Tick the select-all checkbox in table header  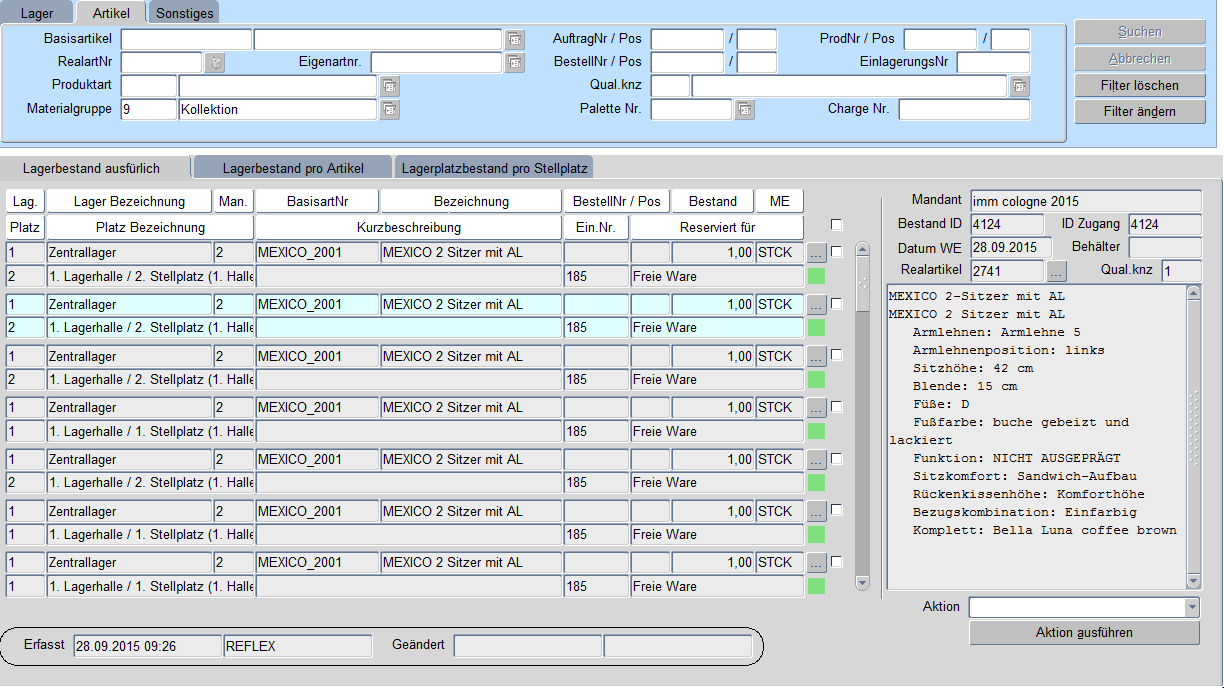point(836,225)
